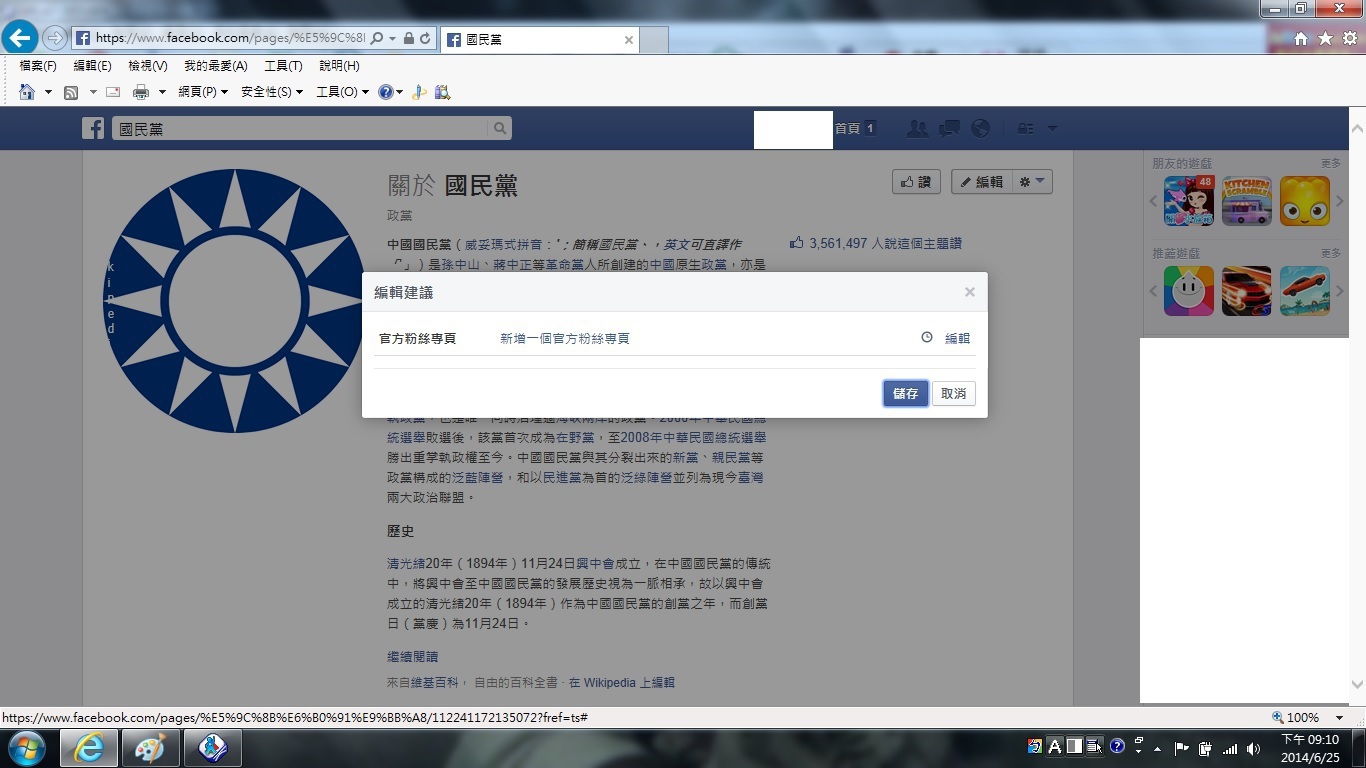This screenshot has width=1366, height=768.
Task: Click the RSS feeds icon in command bar
Action: pyautogui.click(x=71, y=92)
